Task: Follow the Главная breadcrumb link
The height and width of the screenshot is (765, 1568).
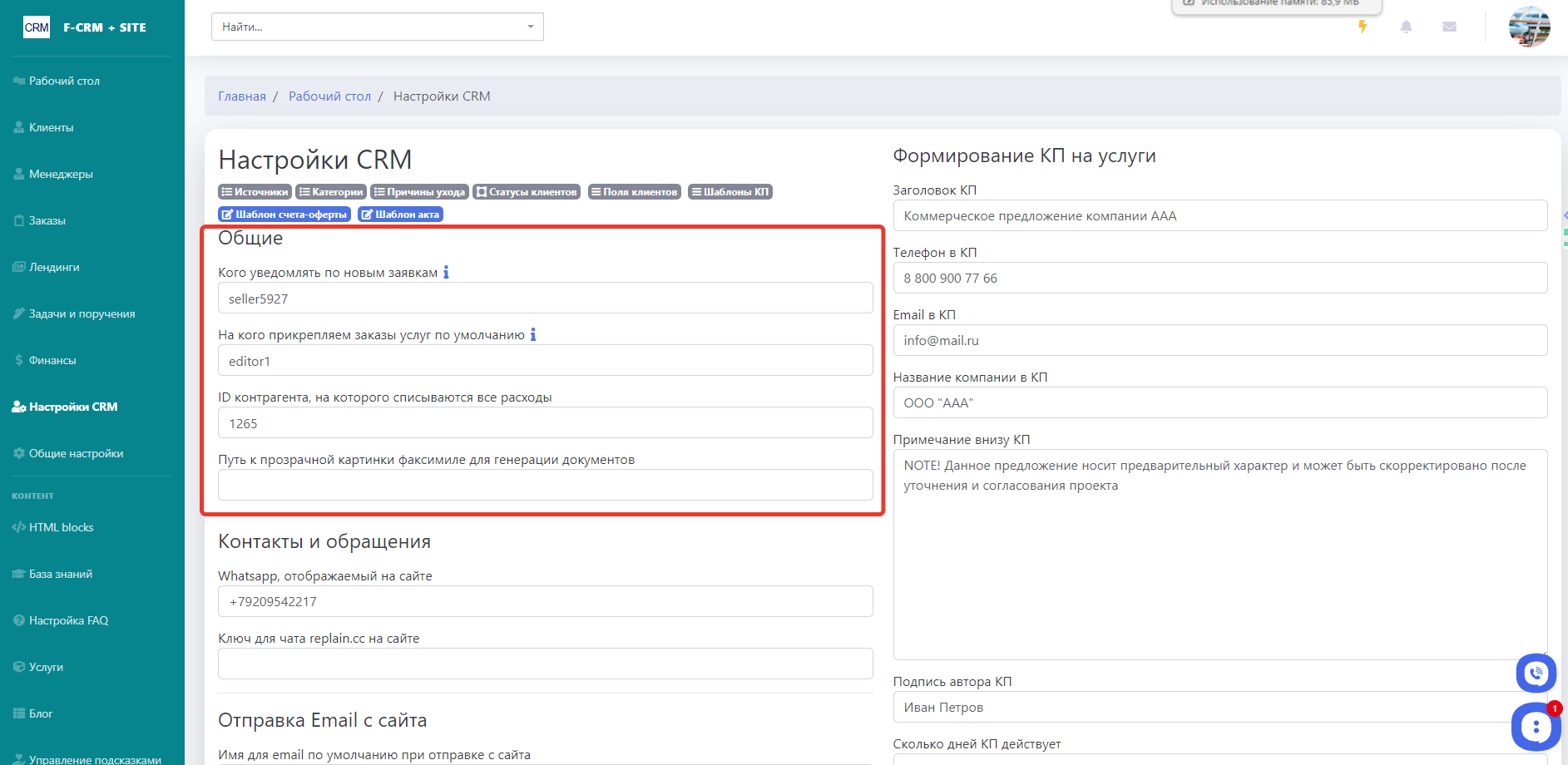Action: (x=242, y=96)
